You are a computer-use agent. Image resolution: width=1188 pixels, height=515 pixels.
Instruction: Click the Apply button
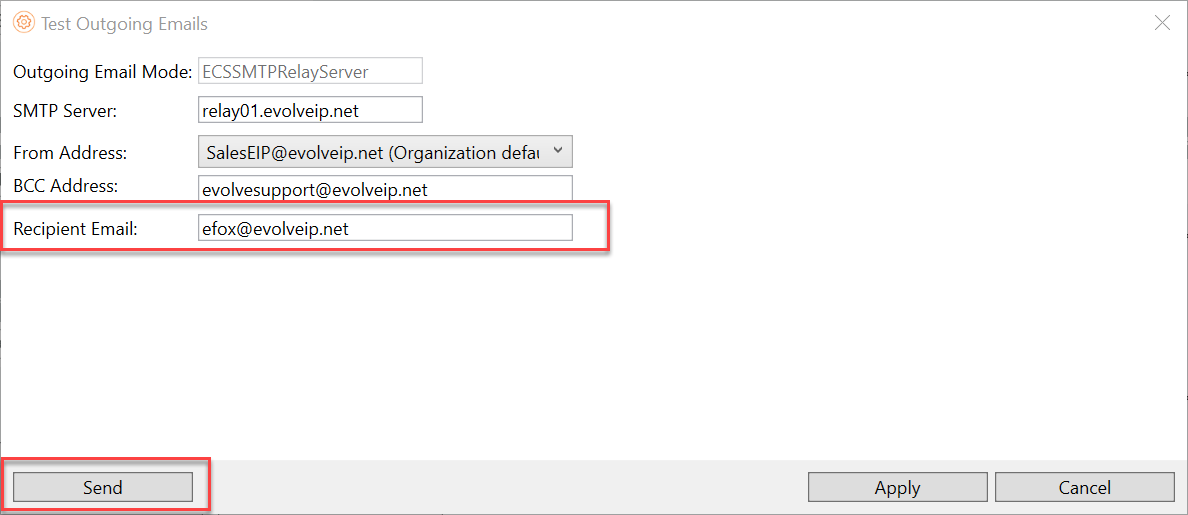(x=897, y=487)
